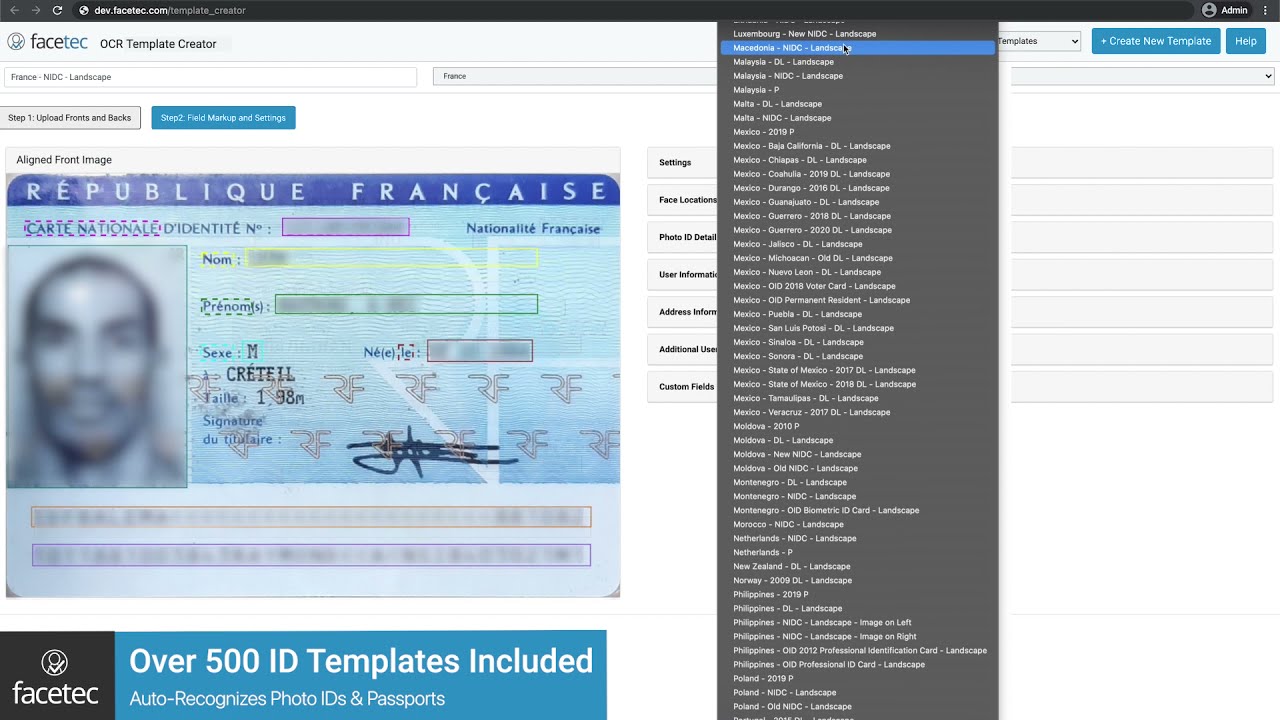1280x720 pixels.
Task: Select Moldova - New NIDC - Landscape
Action: point(858,454)
